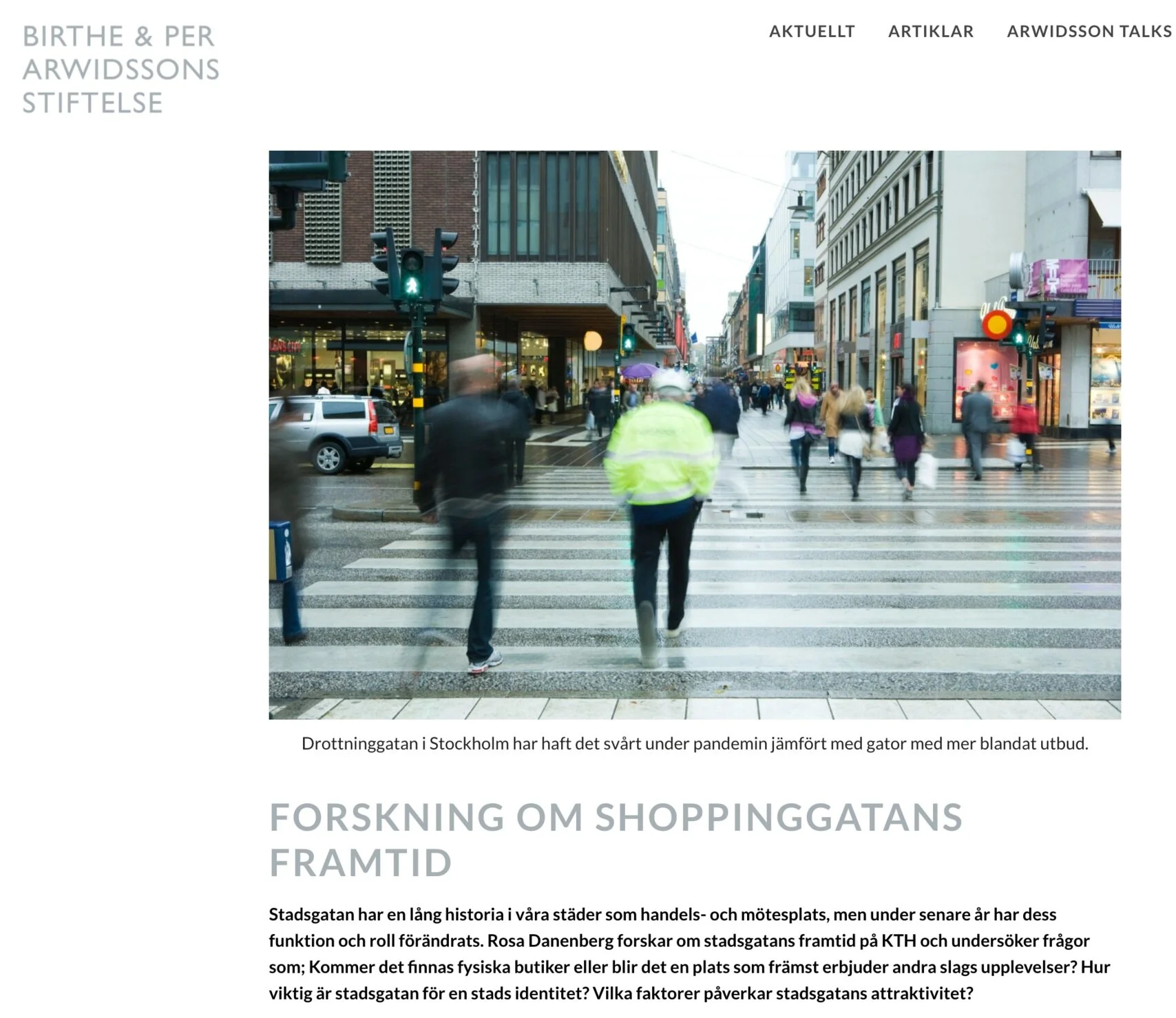Click the photo caption about Drottninggatan
The image size is (1176, 1018).
[x=695, y=744]
